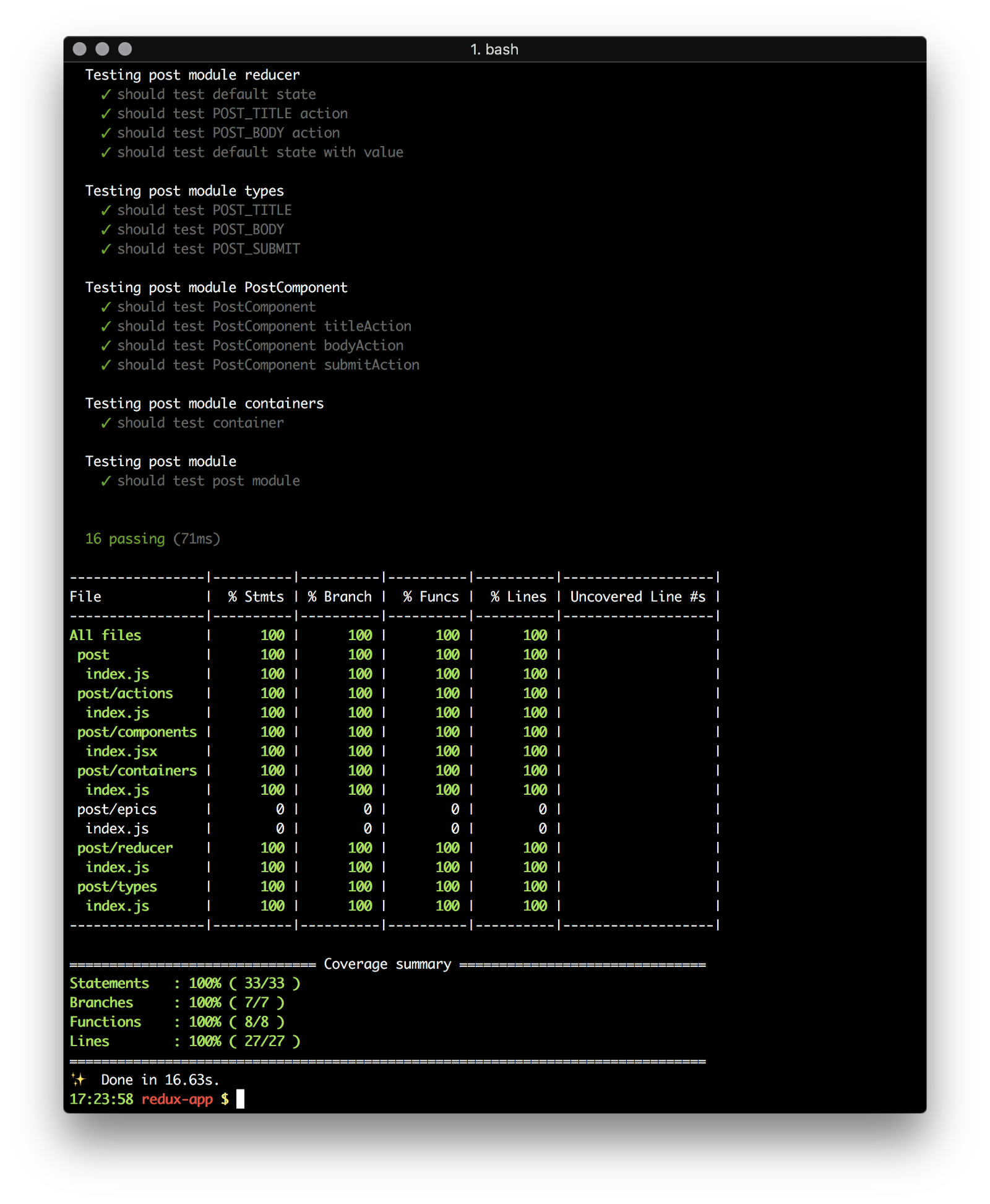Click the 'should test POST_SUBMIT' text
The height and width of the screenshot is (1204, 990).
(209, 249)
